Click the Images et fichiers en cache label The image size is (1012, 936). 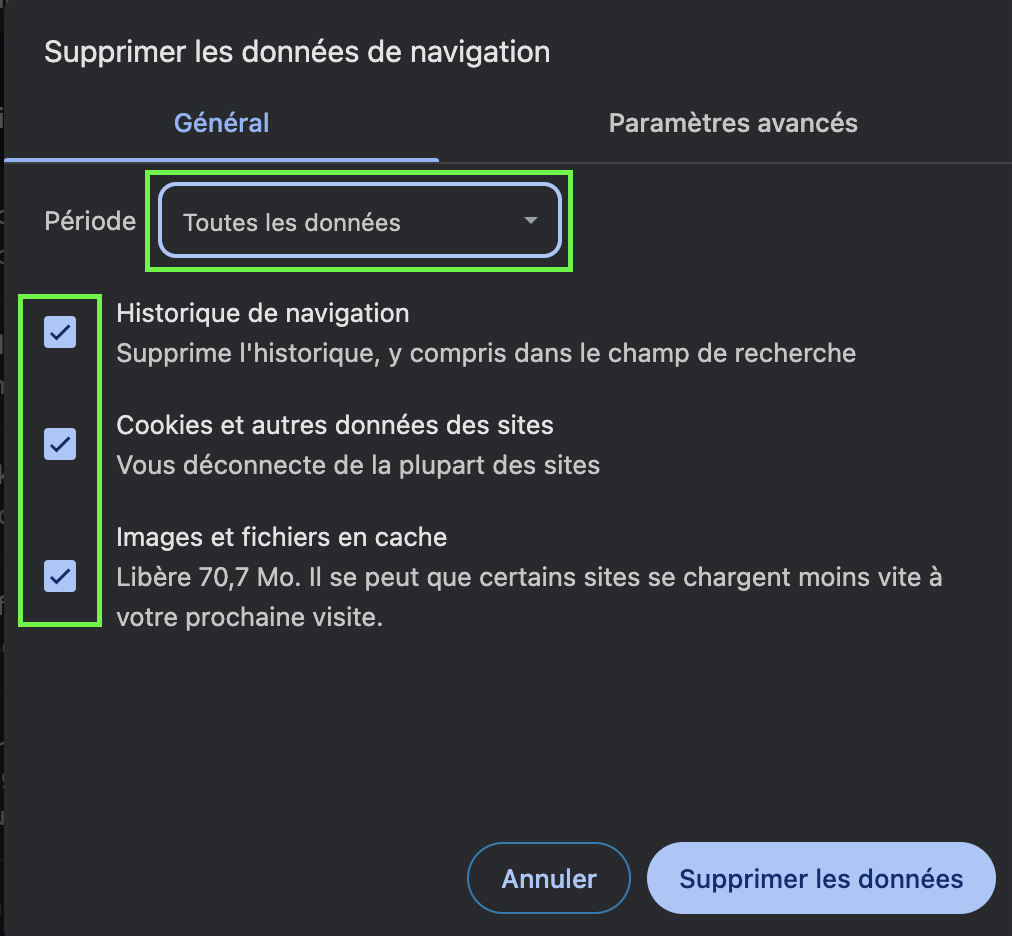tap(281, 537)
